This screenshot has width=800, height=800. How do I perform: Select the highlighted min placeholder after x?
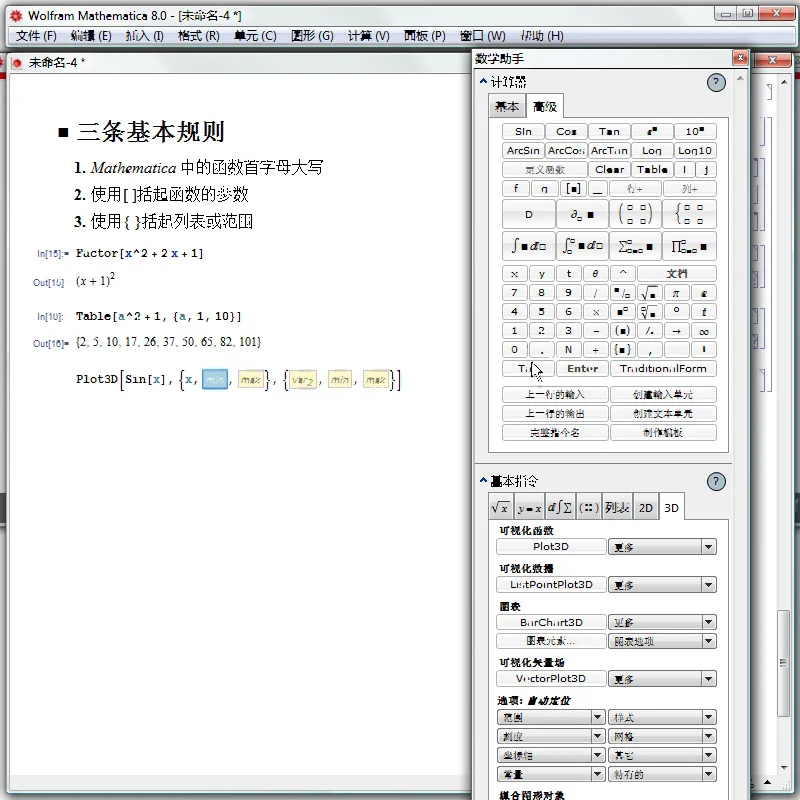click(x=215, y=380)
